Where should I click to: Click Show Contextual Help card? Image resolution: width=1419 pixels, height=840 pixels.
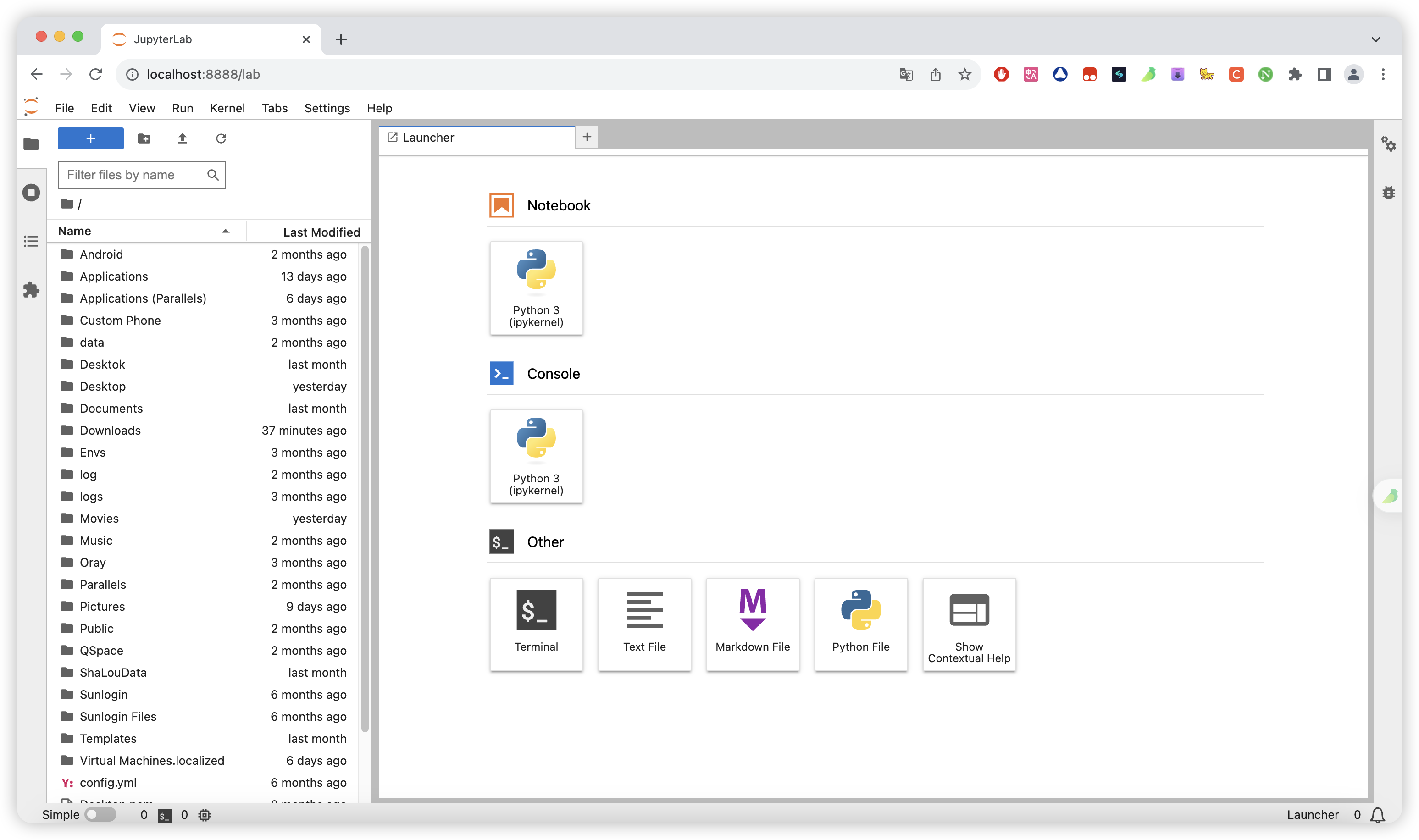pyautogui.click(x=969, y=624)
